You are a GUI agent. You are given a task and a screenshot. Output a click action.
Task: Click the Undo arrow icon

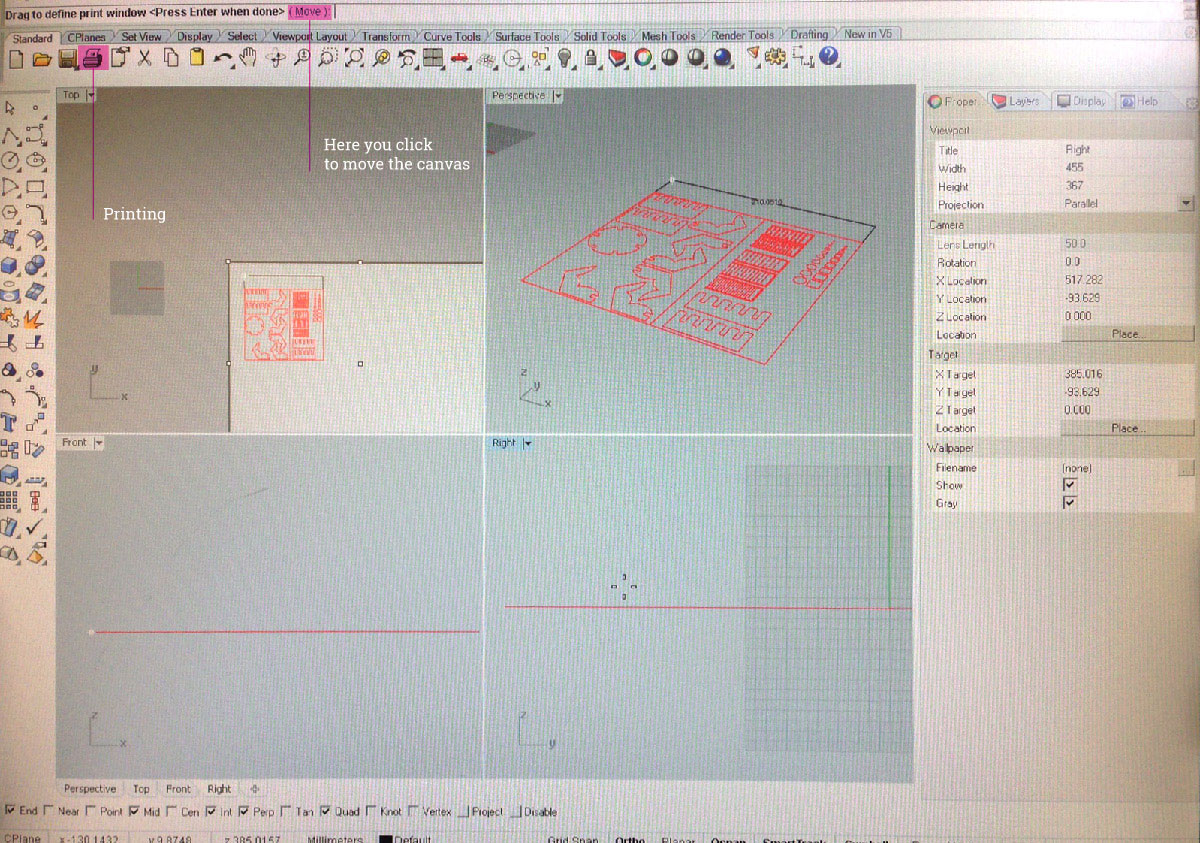click(221, 58)
